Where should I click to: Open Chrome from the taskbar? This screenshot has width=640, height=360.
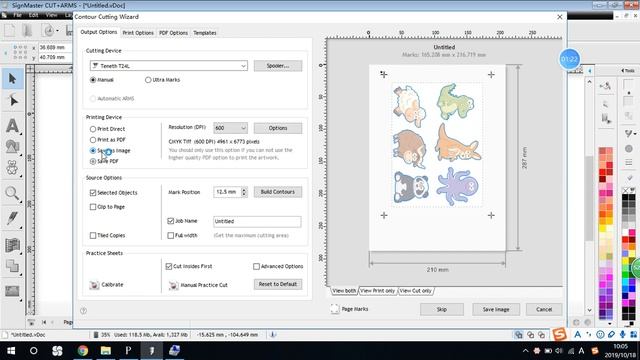[x=83, y=351]
